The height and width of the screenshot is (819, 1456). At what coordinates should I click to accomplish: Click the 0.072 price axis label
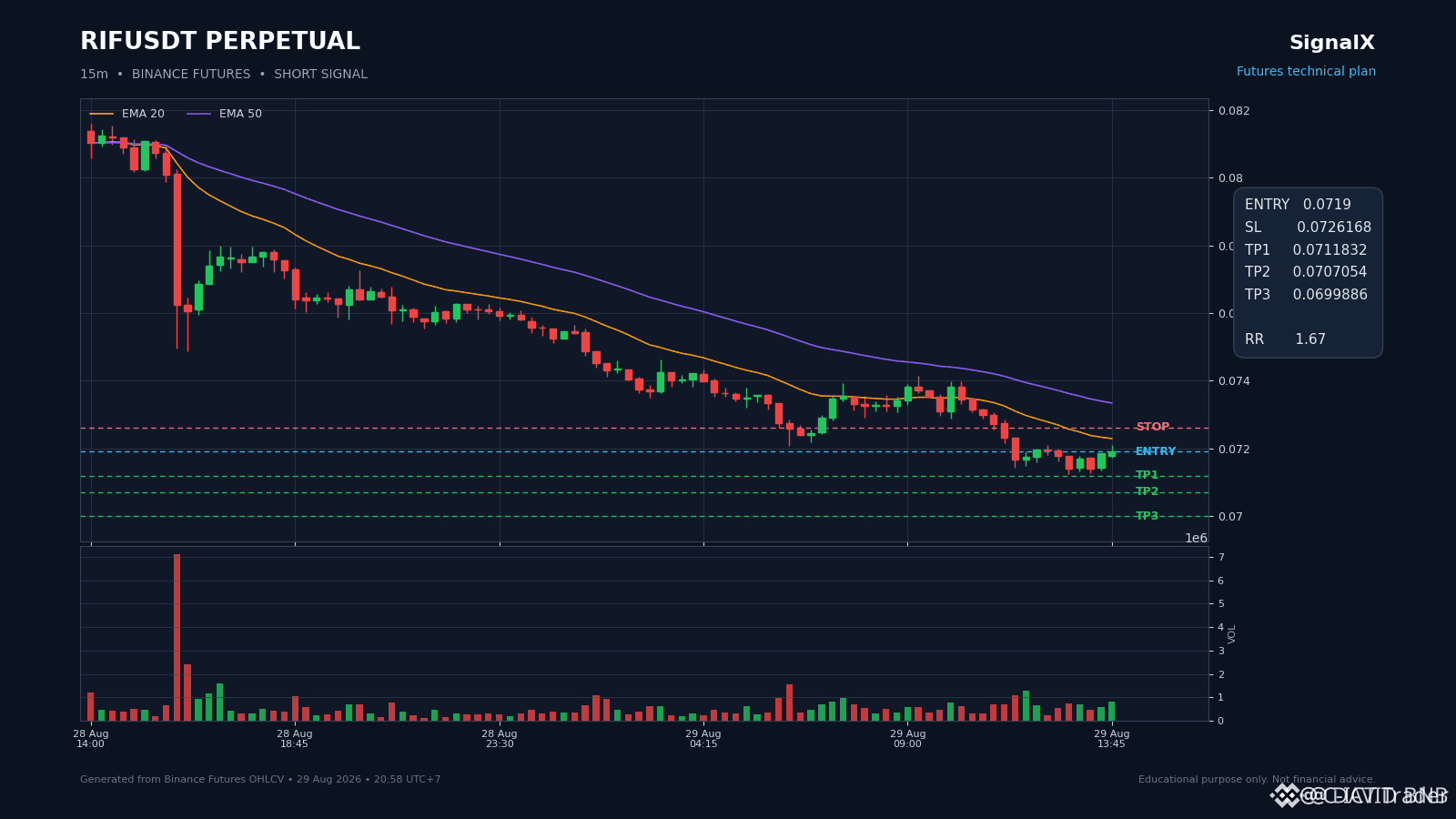[1234, 450]
